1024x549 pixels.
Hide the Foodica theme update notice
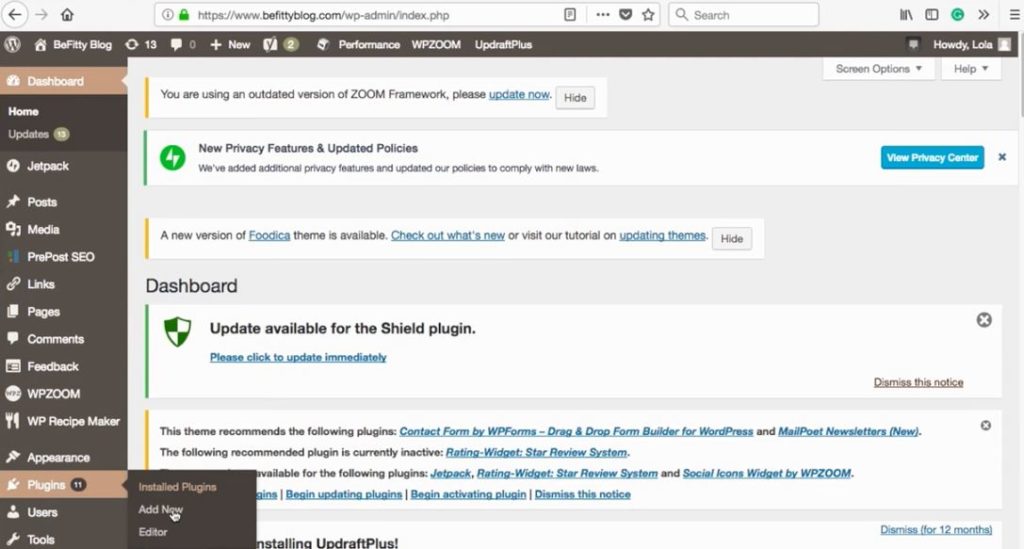pyautogui.click(x=731, y=238)
